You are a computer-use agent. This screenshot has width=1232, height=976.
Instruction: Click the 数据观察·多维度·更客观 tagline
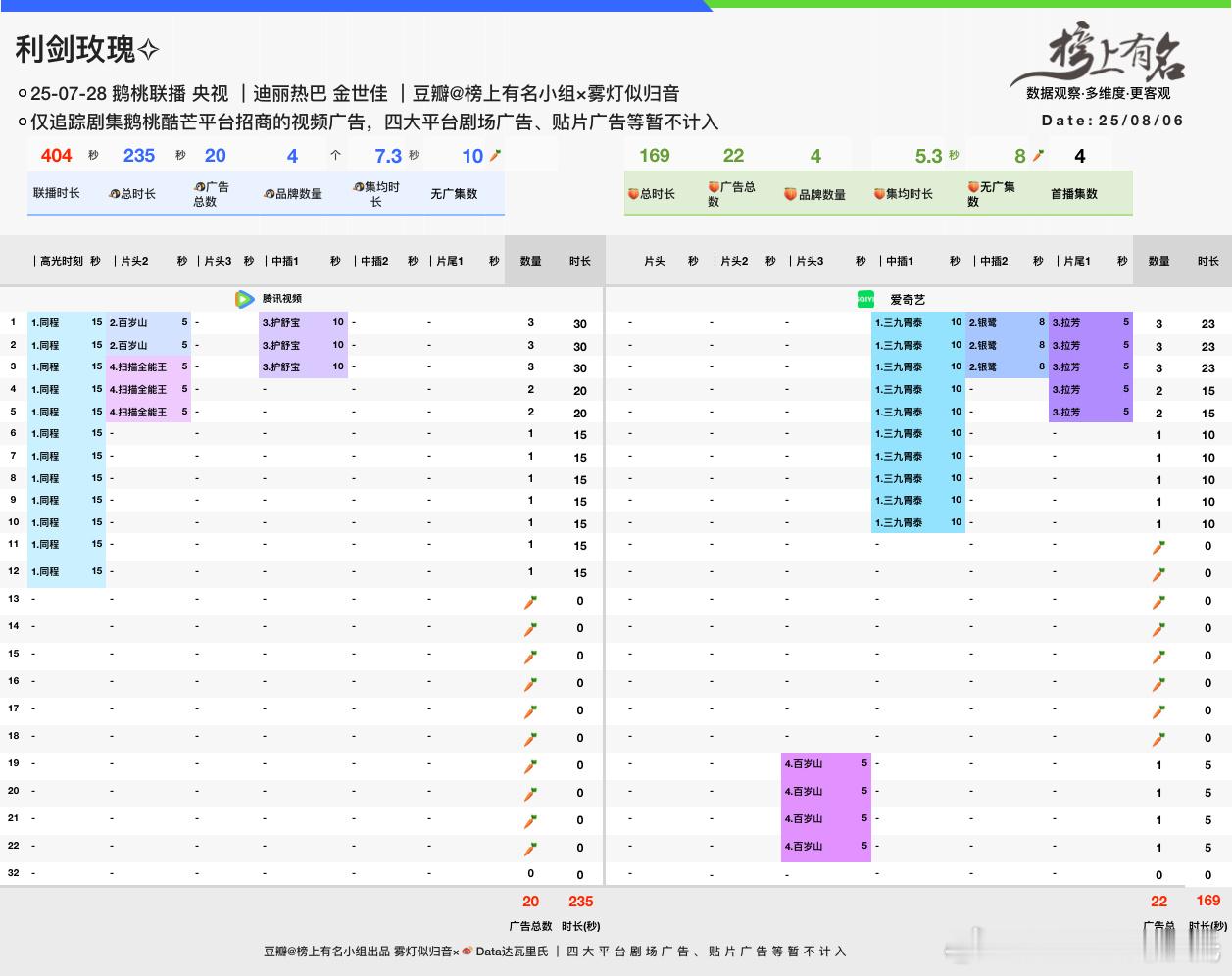click(x=1098, y=94)
